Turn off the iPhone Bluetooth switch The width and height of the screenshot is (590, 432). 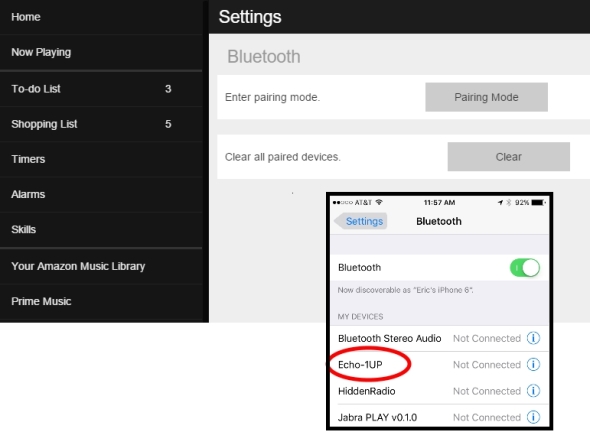525,268
